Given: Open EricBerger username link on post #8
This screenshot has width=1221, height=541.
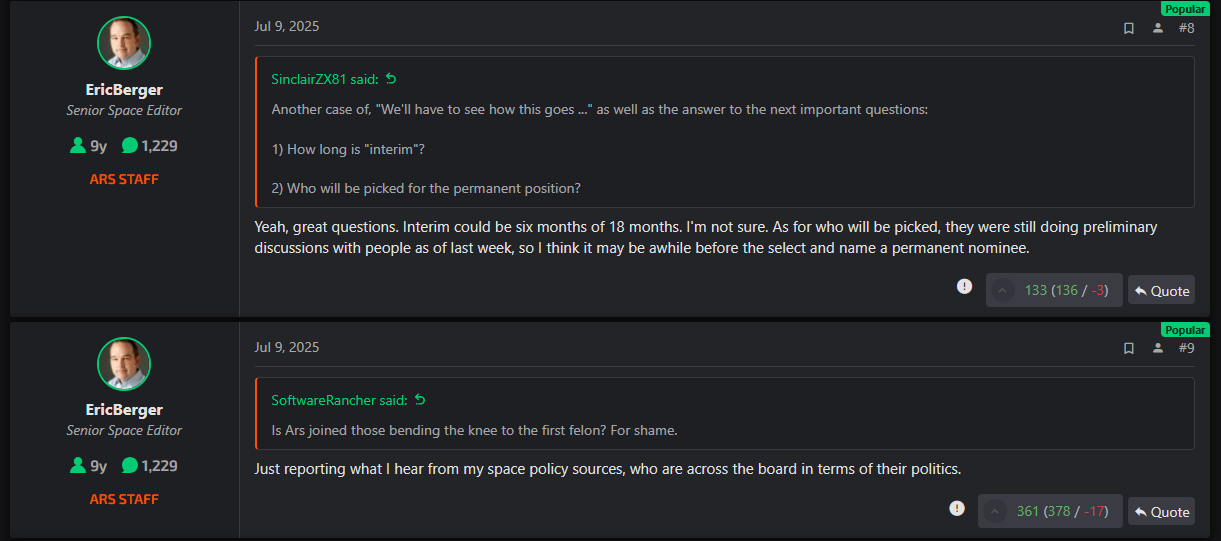Looking at the screenshot, I should [124, 89].
